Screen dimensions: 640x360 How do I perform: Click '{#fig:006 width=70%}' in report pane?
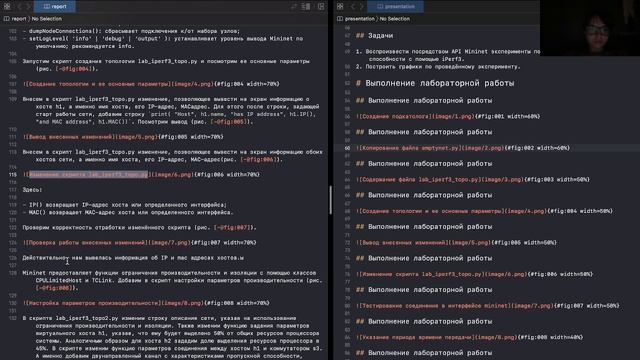(x=227, y=174)
